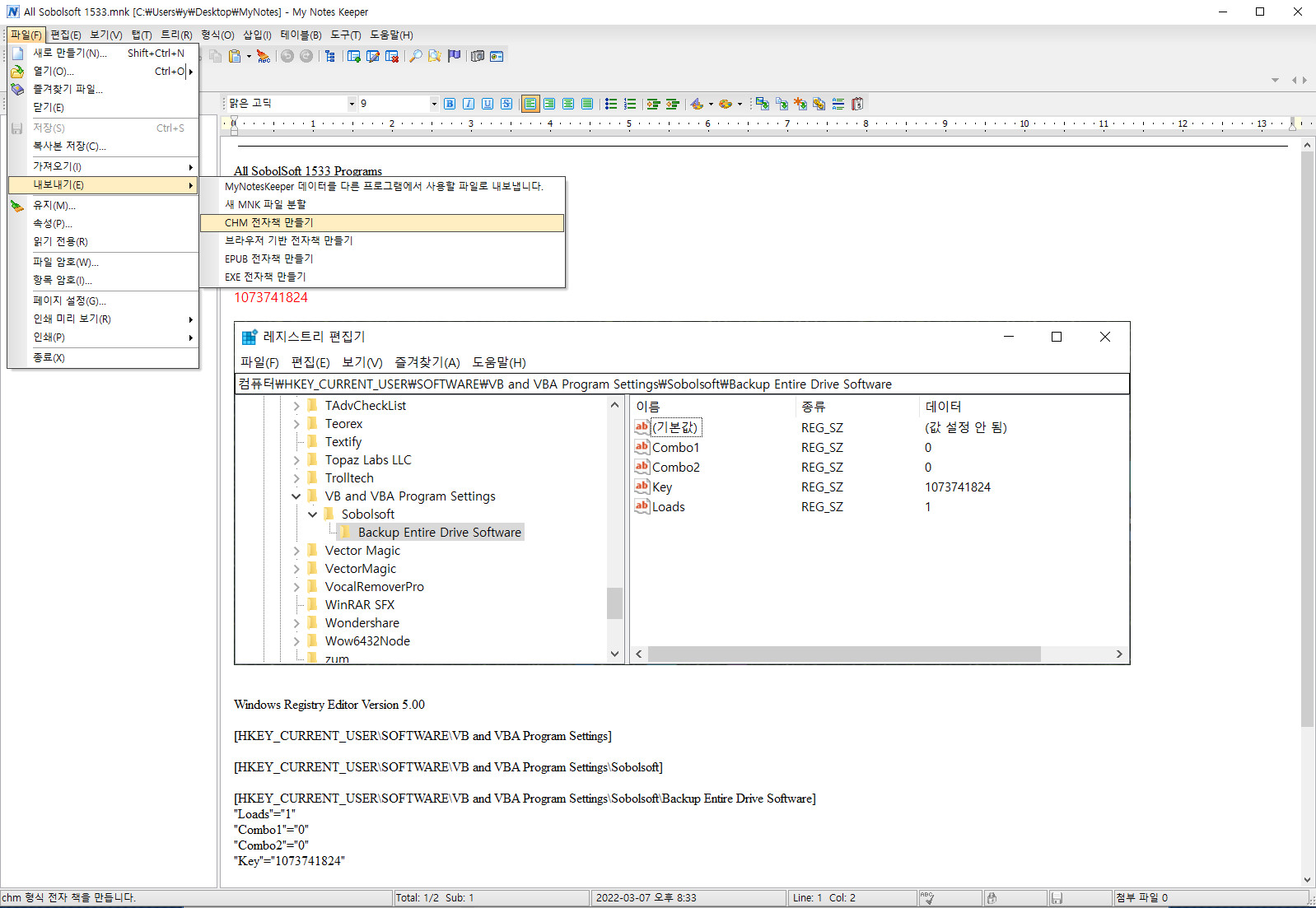1316x908 pixels.
Task: Select 브라우저 기반 전자책 만들기 submenu item
Action: pos(382,241)
